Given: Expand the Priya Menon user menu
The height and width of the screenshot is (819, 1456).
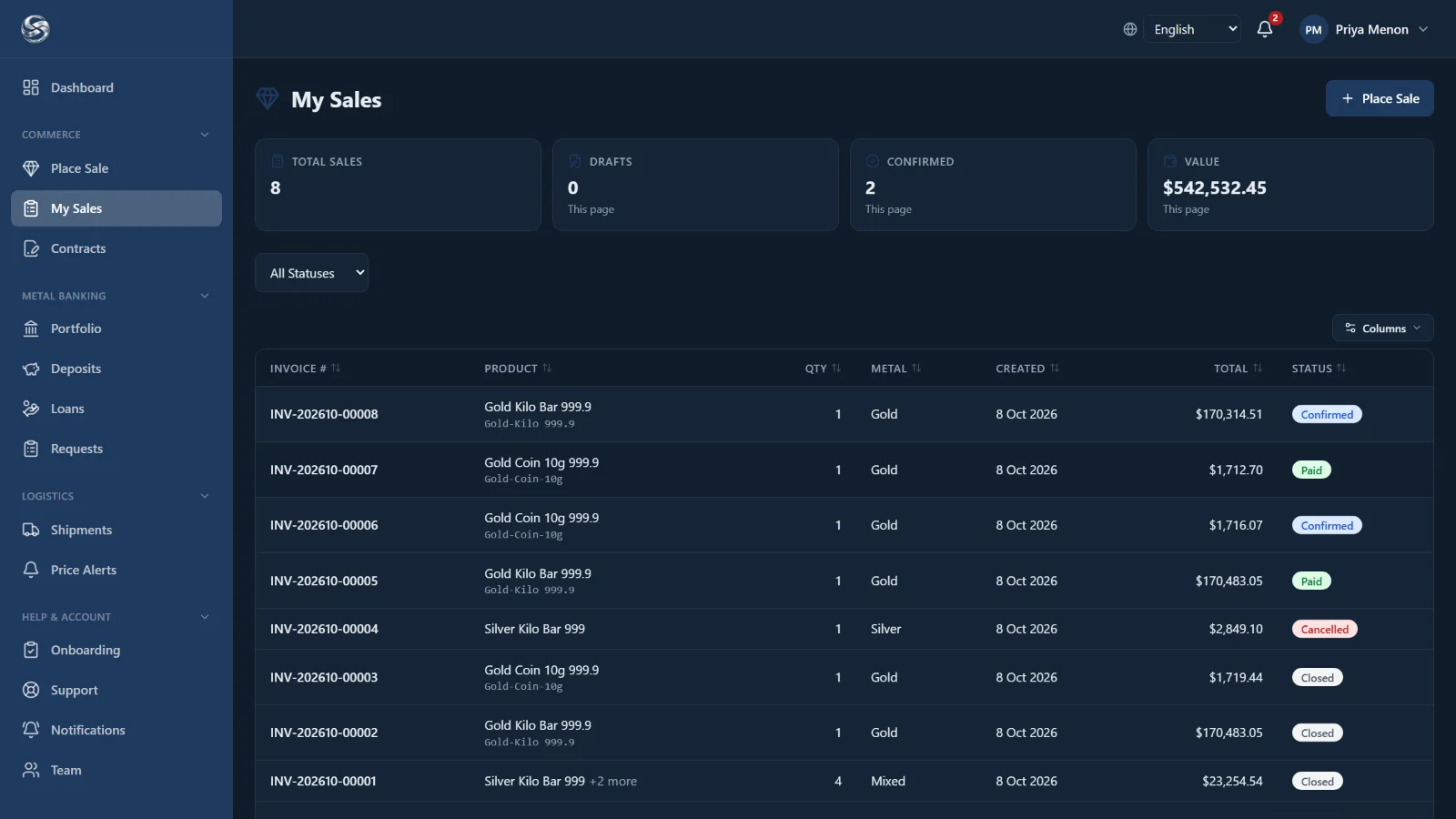Looking at the screenshot, I should tap(1365, 29).
